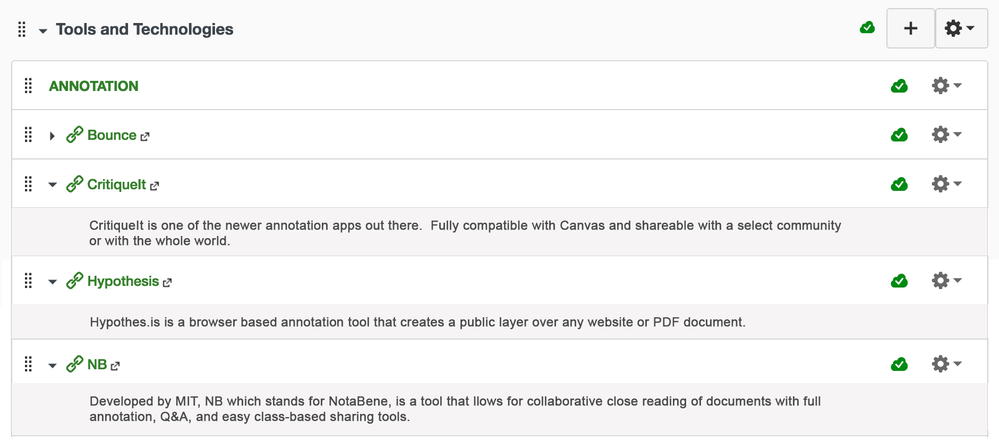Click the drag handle for ANNOTATION header
This screenshot has width=999, height=447.
[x=28, y=86]
